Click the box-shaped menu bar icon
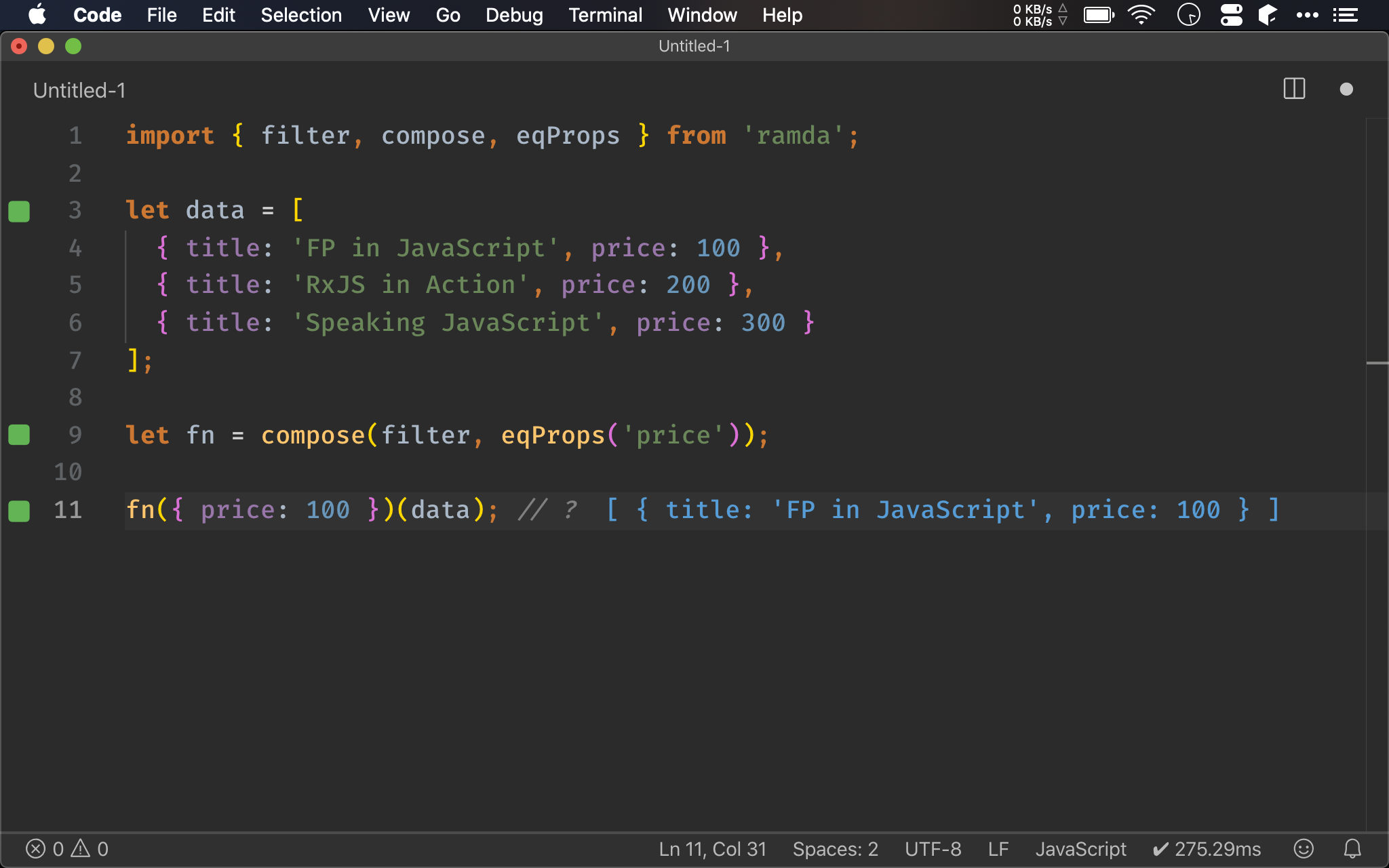The width and height of the screenshot is (1389, 868). (1268, 14)
